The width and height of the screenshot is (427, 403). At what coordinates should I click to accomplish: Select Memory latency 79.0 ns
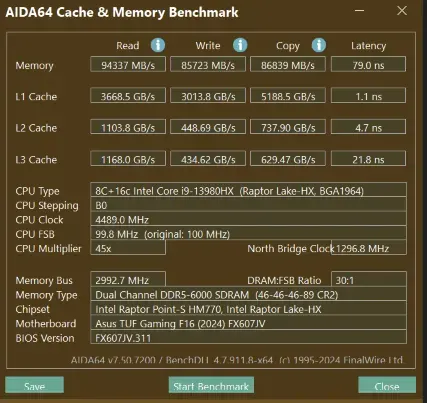[x=368, y=64]
